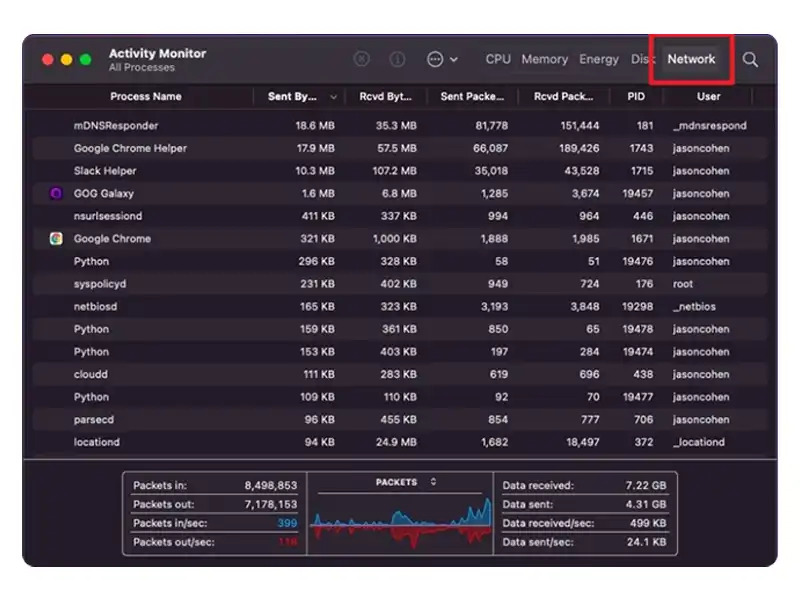Click the yellow minimize window button

(66, 60)
